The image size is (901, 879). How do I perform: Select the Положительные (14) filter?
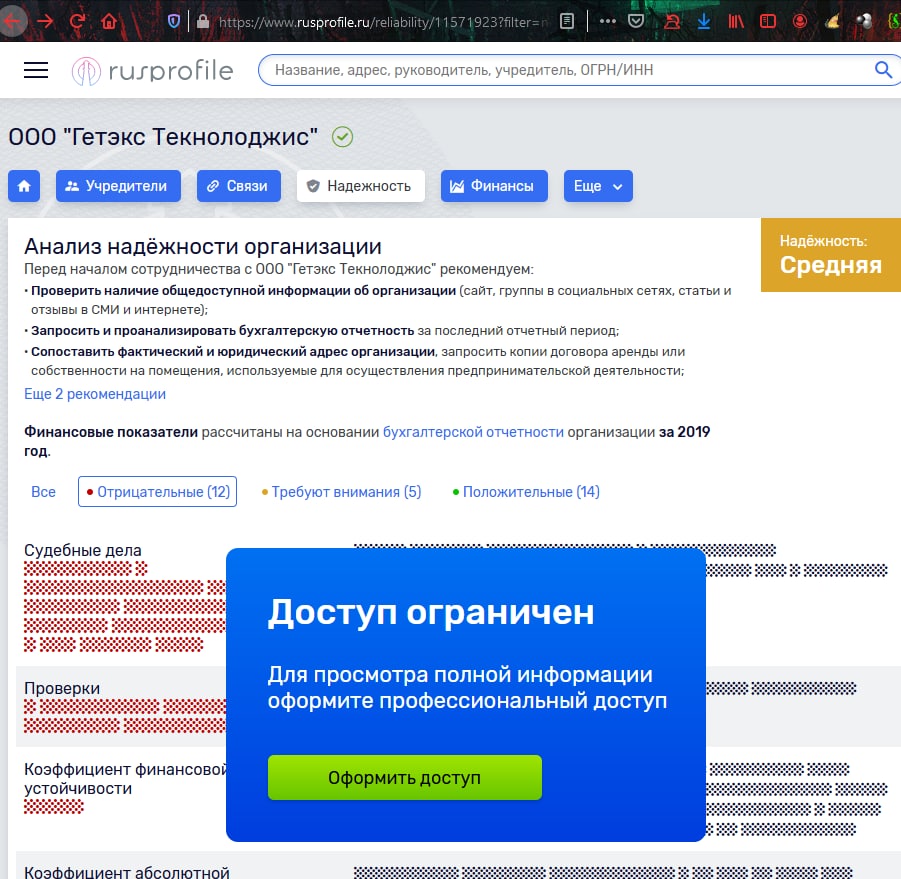point(526,492)
